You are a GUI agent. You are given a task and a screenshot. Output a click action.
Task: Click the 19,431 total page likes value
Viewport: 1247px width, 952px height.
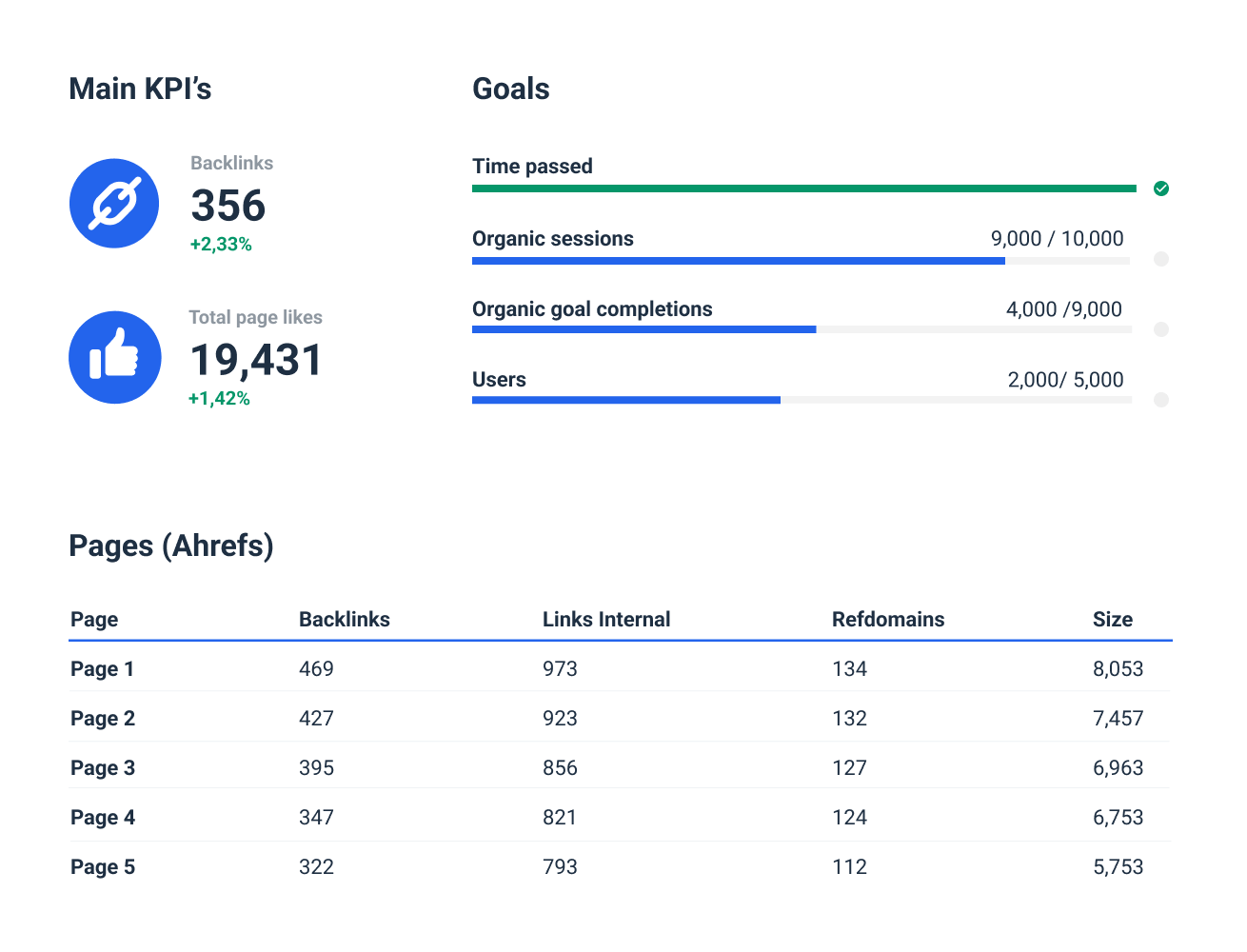pos(256,359)
